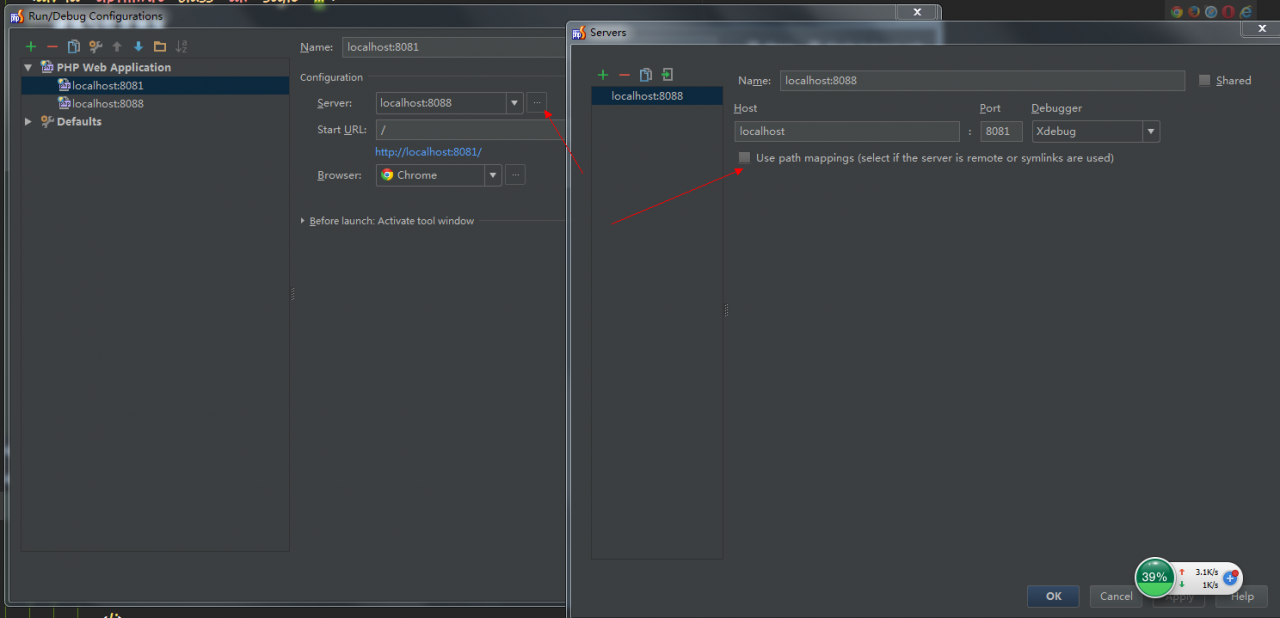Image resolution: width=1280 pixels, height=618 pixels.
Task: Open Browser browse ellipsis button
Action: click(x=515, y=175)
